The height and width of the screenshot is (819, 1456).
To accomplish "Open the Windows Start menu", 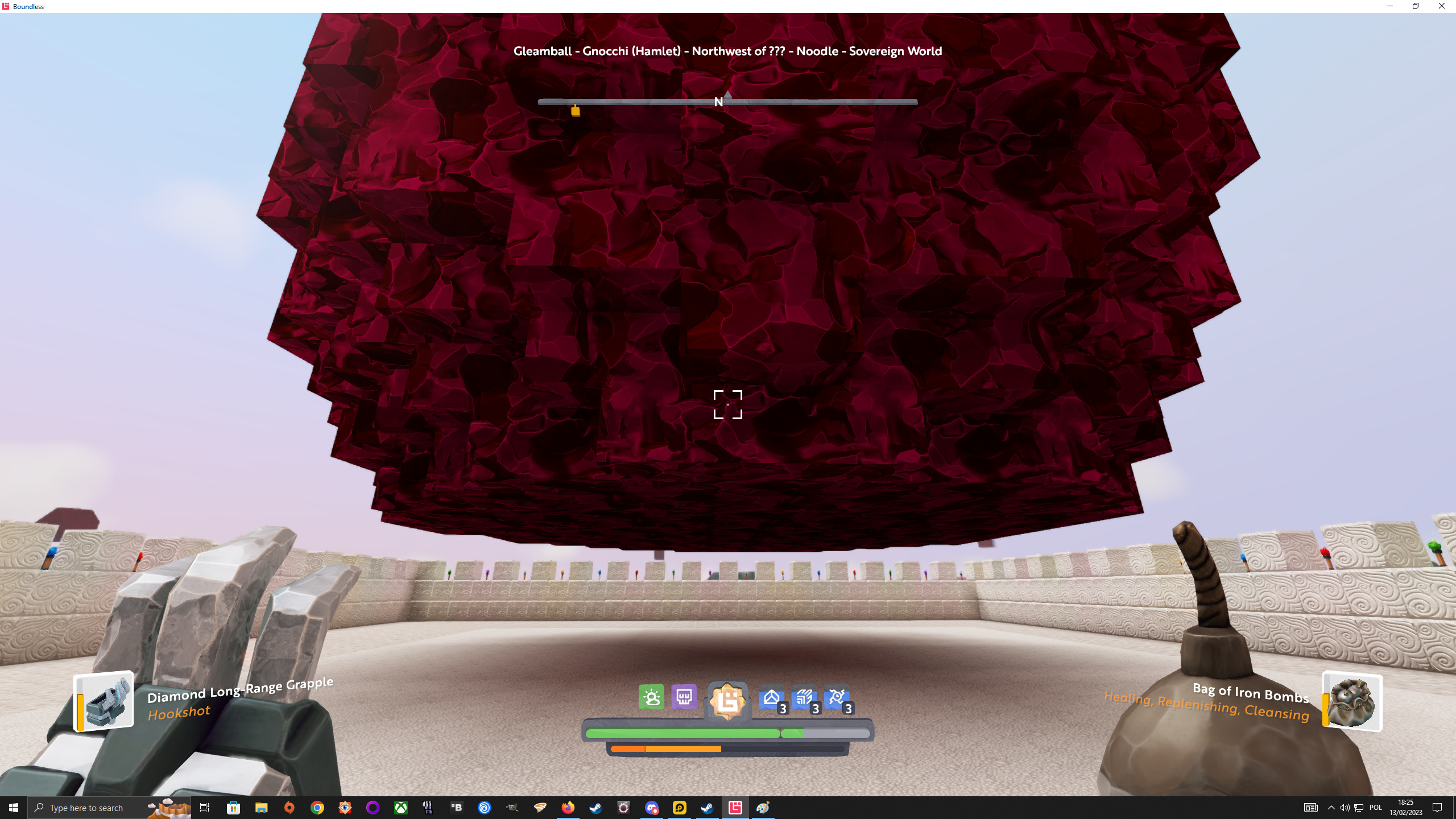I will coord(14,808).
